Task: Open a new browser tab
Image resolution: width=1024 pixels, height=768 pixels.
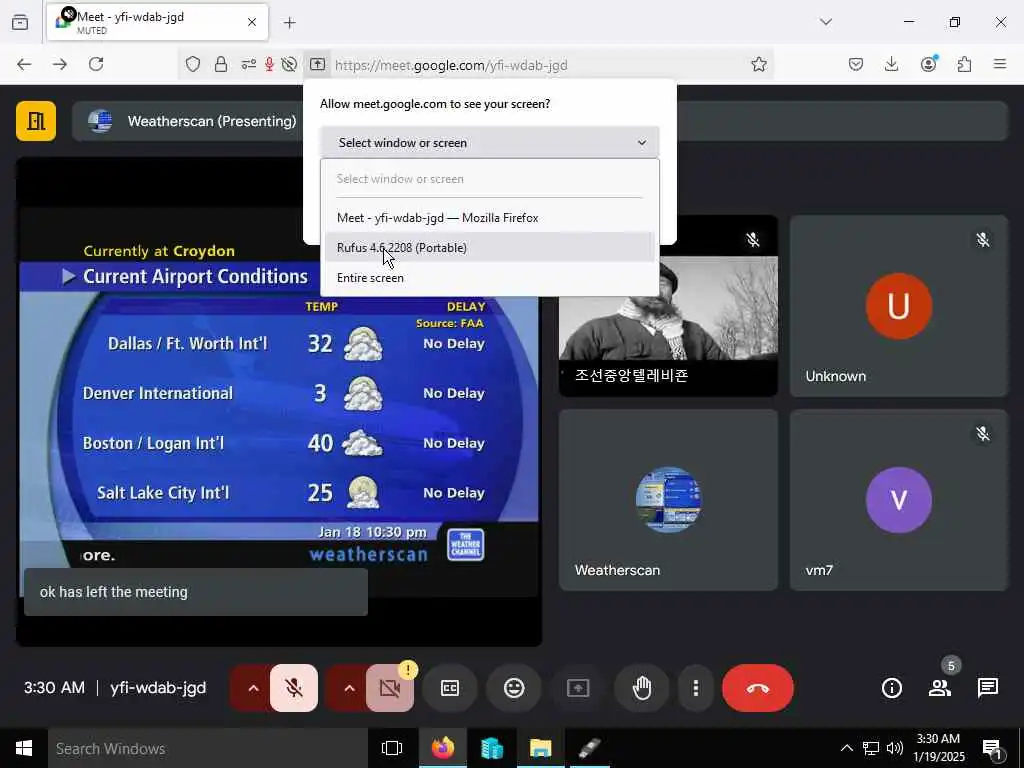Action: click(290, 23)
